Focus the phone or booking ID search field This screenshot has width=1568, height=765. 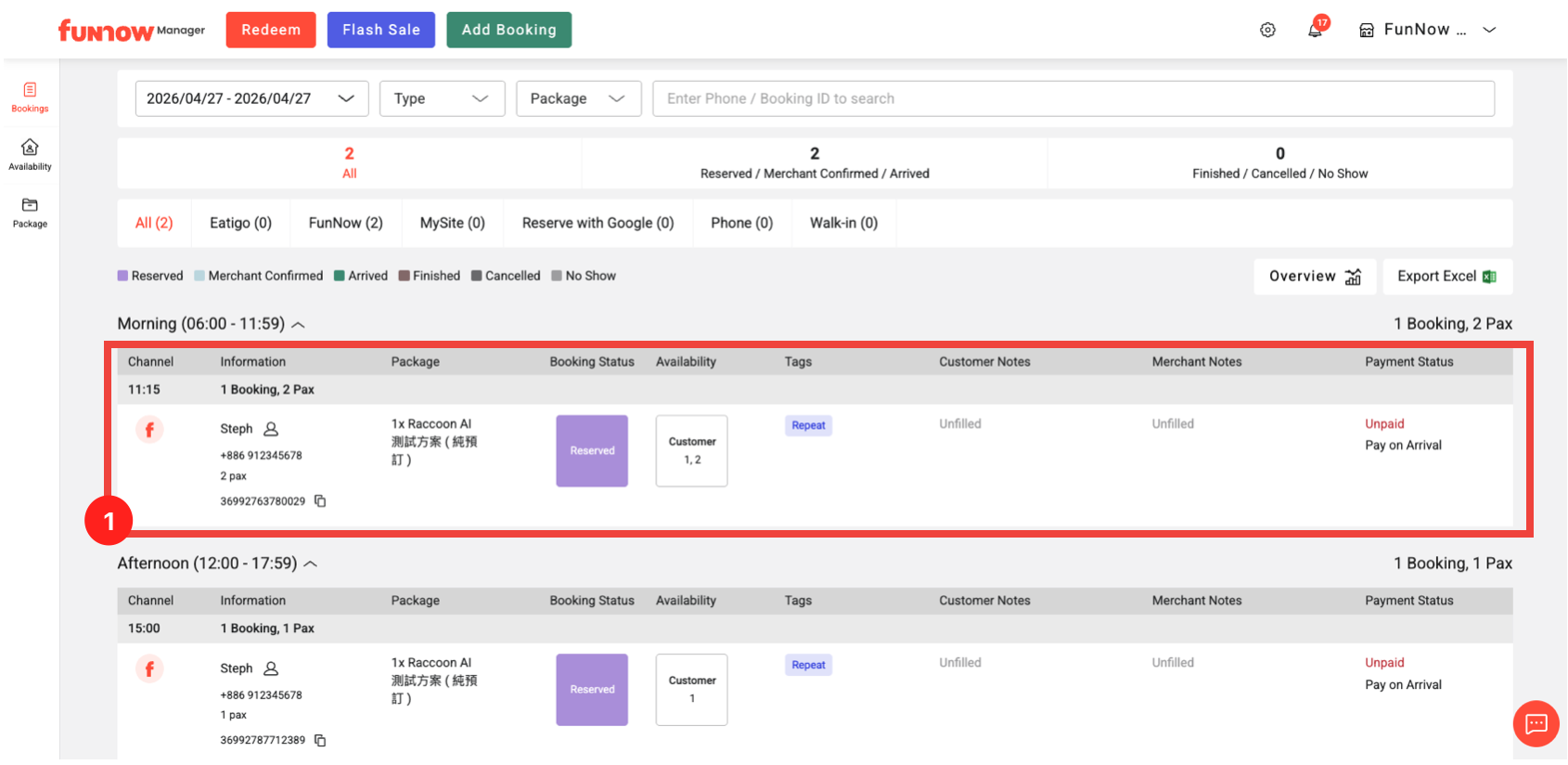point(1073,98)
